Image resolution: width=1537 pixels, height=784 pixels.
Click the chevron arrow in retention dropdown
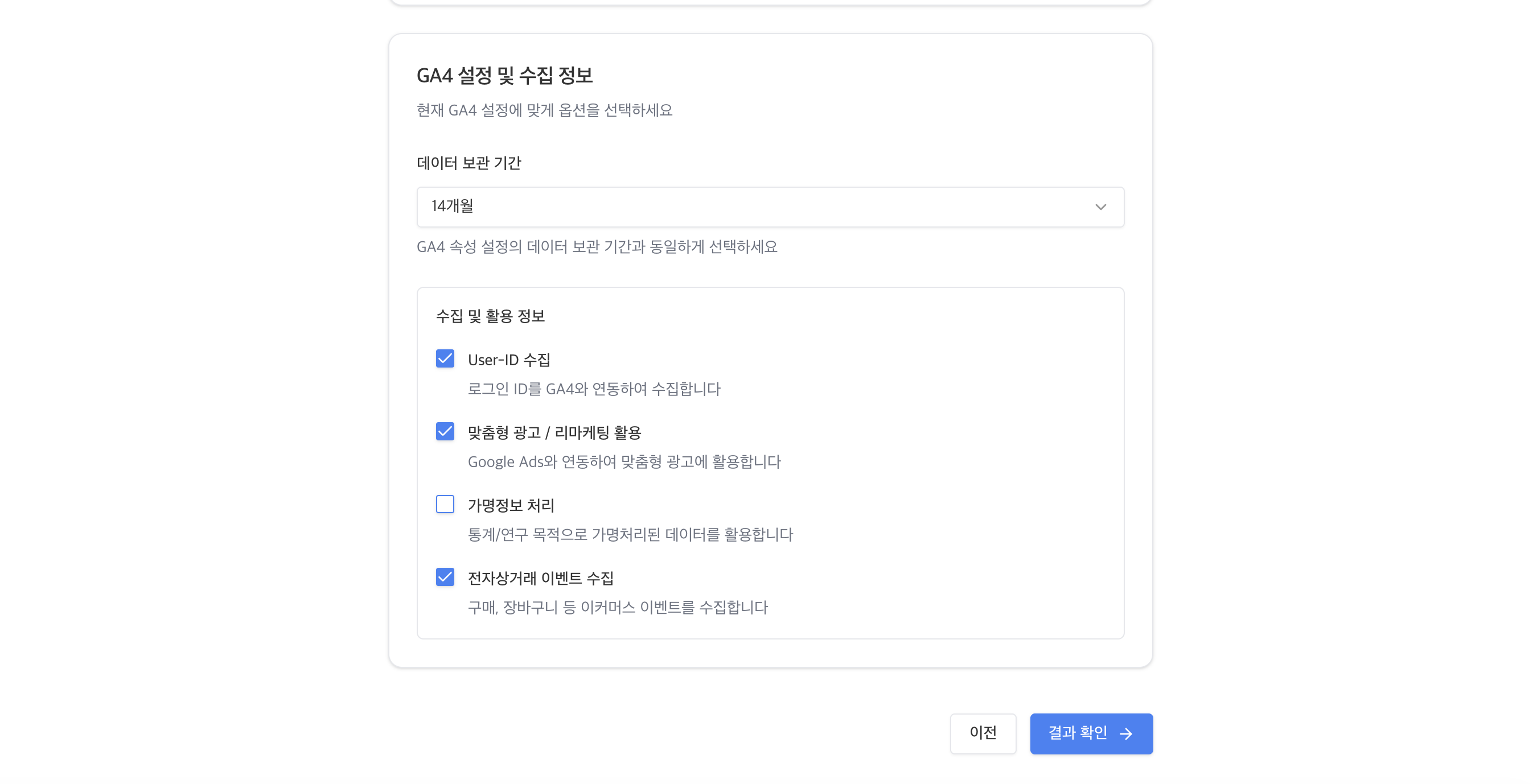click(x=1100, y=207)
